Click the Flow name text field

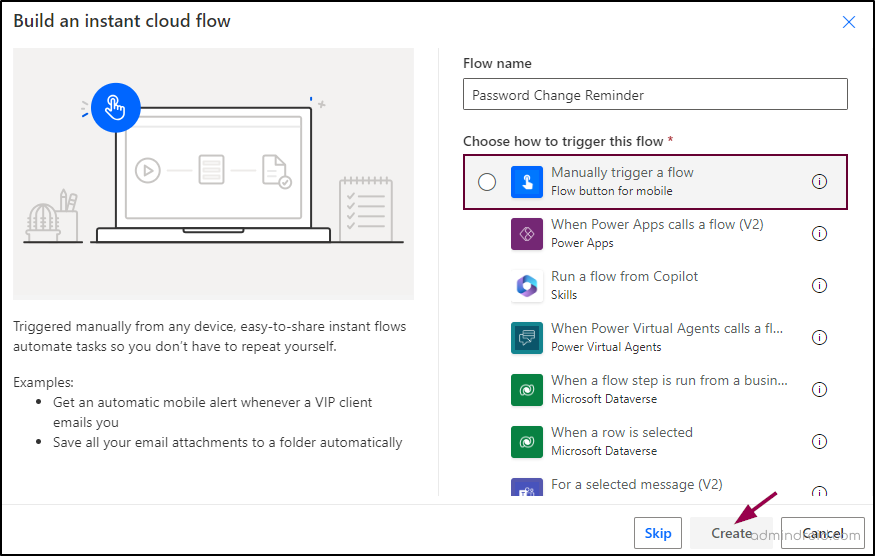tap(655, 95)
